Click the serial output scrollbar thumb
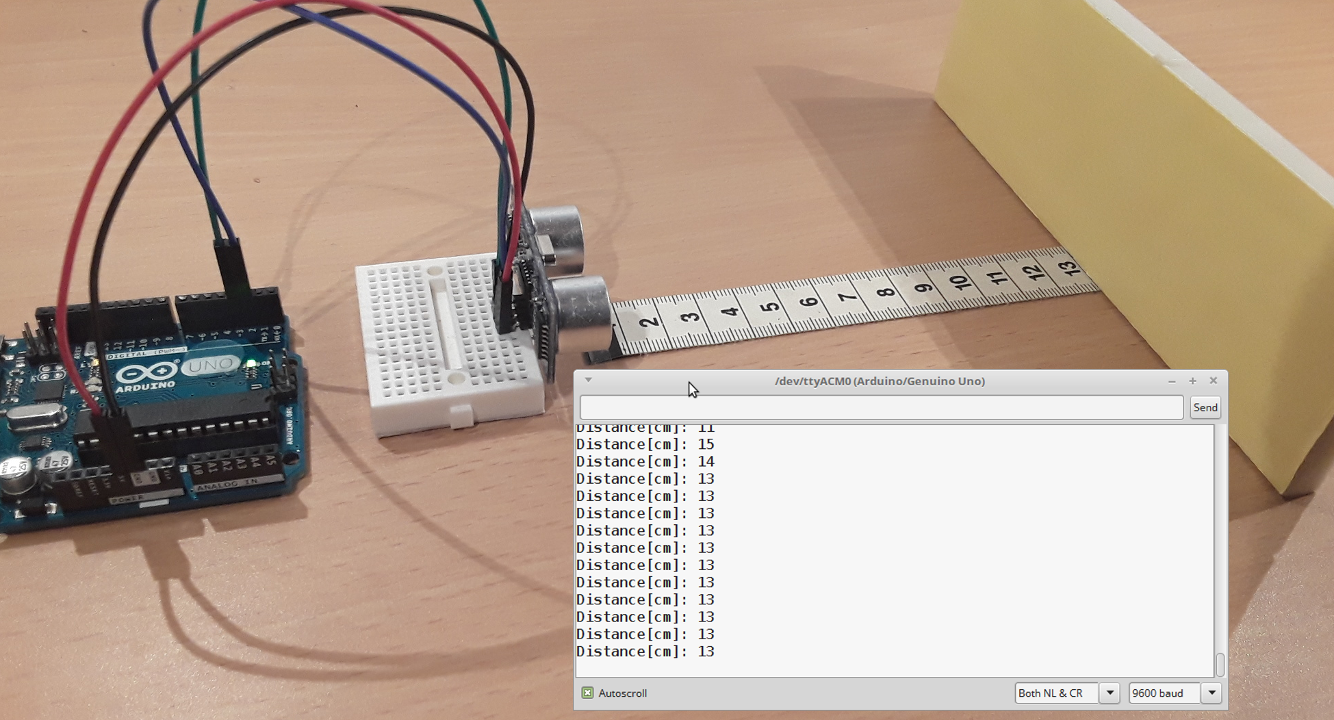Viewport: 1334px width, 720px height. 1220,665
